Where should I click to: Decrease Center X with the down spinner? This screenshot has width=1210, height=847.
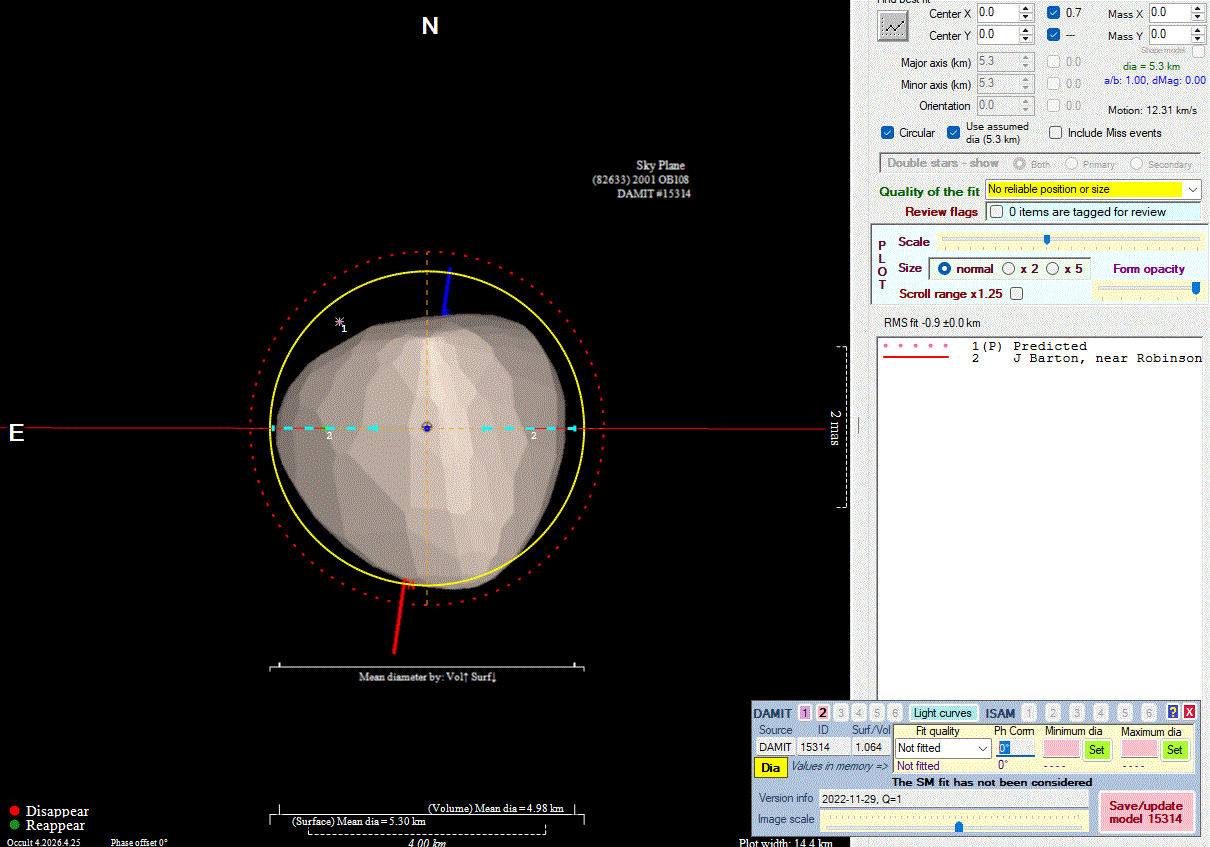pyautogui.click(x=1025, y=18)
